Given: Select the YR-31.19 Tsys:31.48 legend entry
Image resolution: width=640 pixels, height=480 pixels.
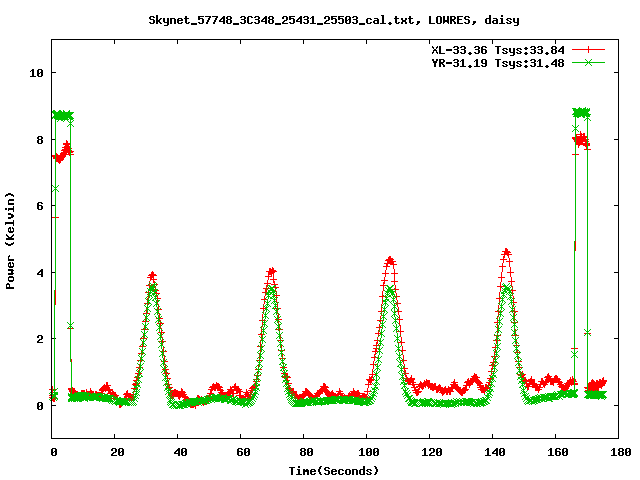Looking at the screenshot, I should [x=497, y=62].
